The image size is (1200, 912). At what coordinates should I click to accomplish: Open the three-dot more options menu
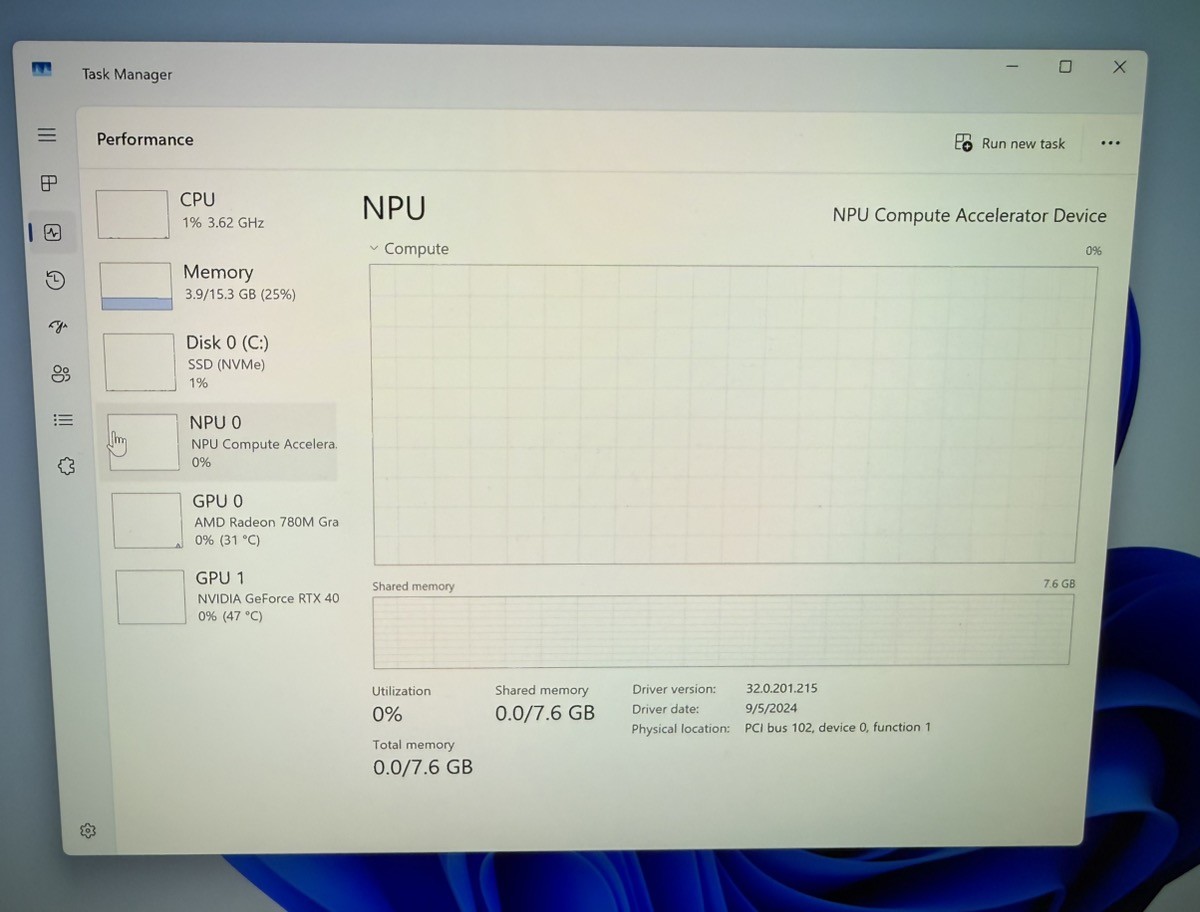click(1110, 143)
